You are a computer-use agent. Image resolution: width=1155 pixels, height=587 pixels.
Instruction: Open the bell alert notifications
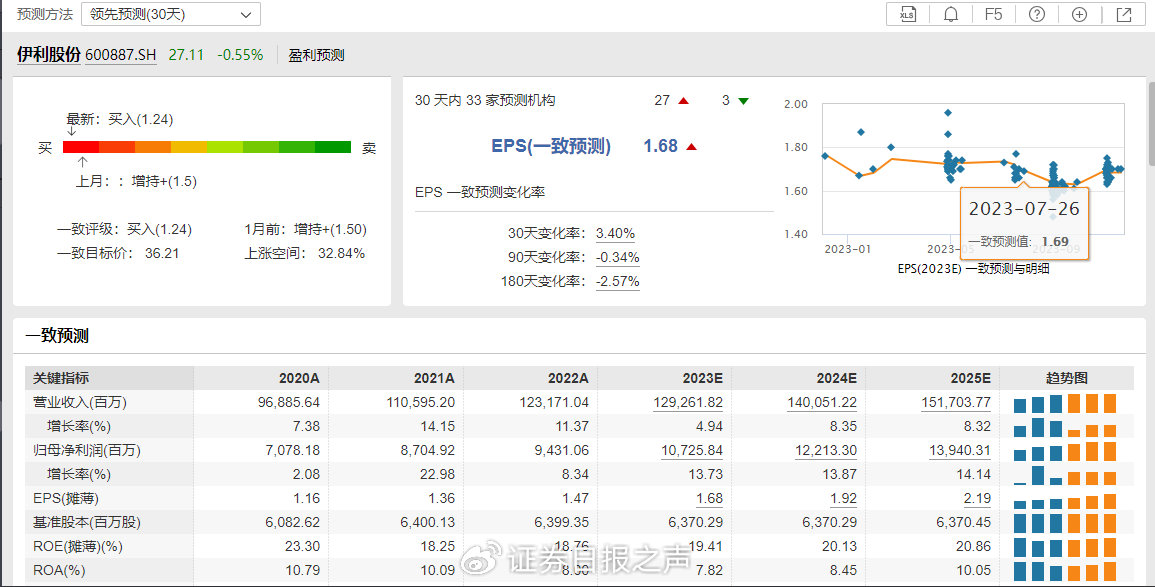coord(950,14)
